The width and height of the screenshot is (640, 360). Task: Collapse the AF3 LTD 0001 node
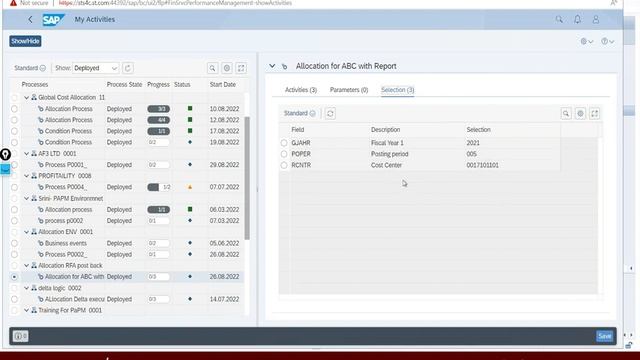click(27, 153)
